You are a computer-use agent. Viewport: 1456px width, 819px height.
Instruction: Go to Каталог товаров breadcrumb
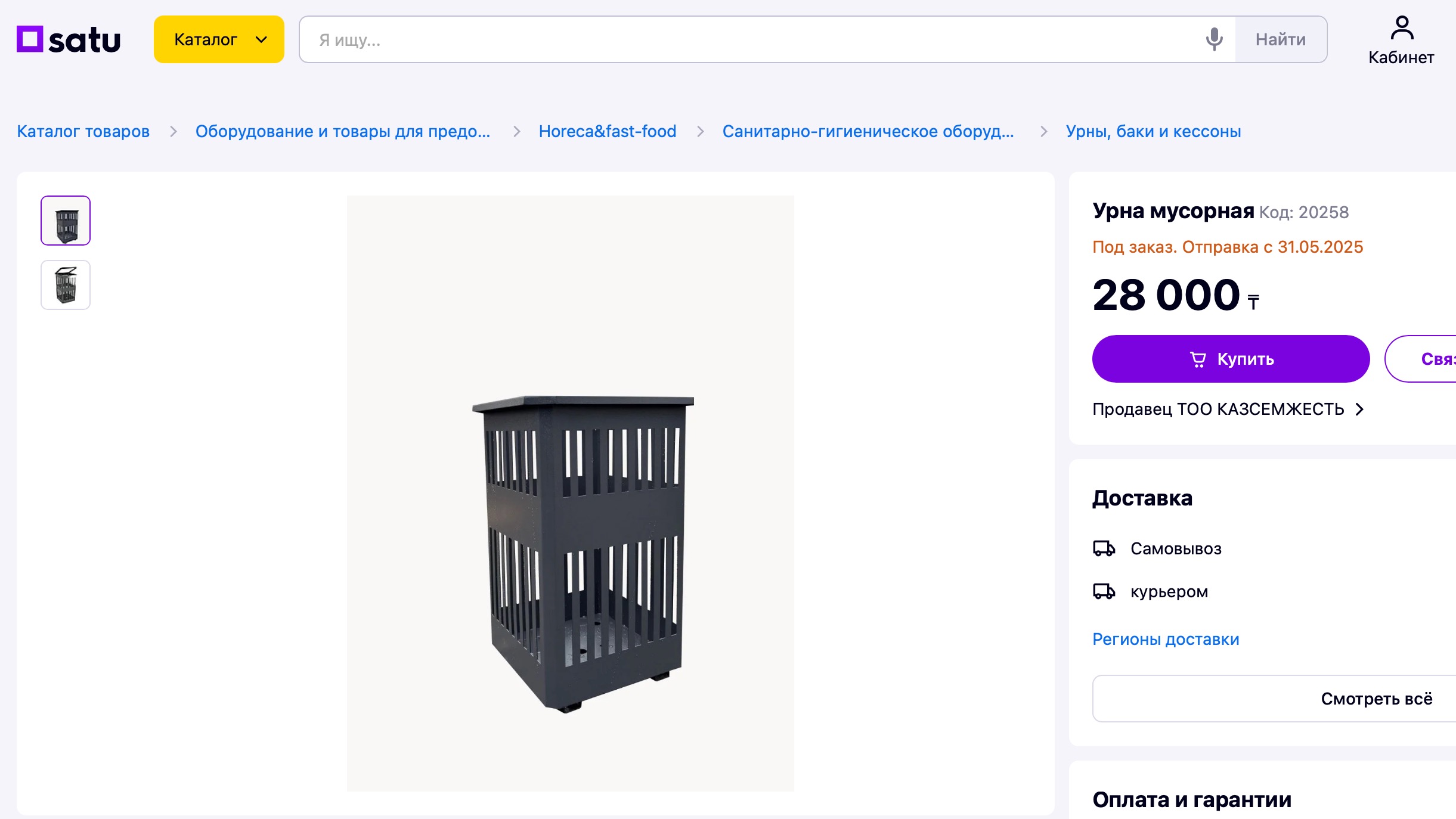pos(83,131)
